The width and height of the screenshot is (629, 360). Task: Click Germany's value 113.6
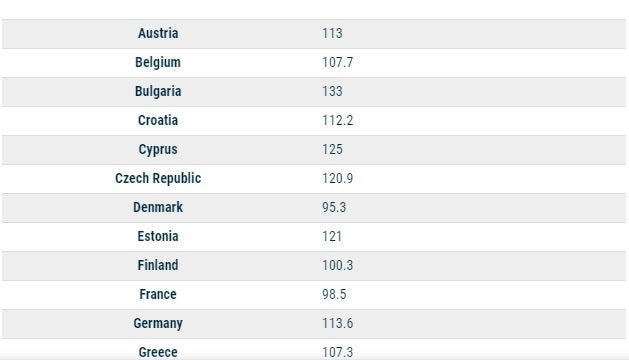coord(338,323)
